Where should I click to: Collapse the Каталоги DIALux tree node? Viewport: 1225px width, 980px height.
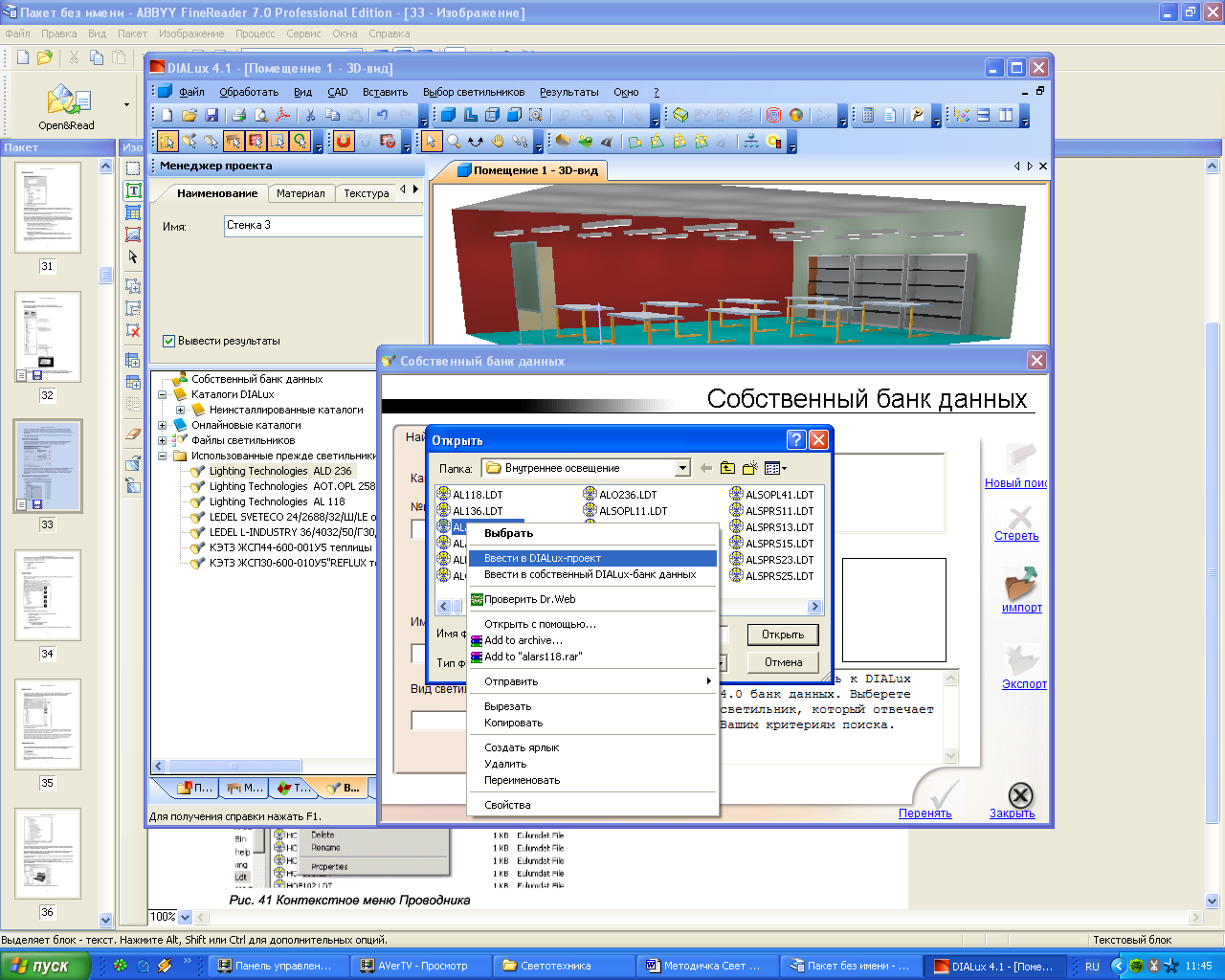click(x=162, y=394)
